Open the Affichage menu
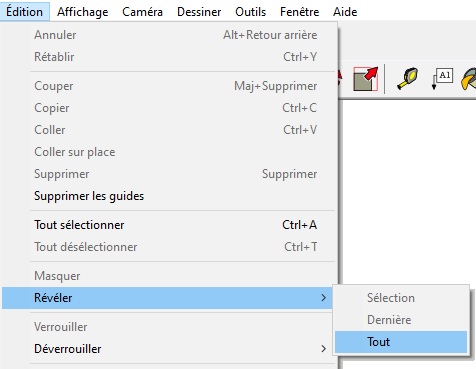 (82, 12)
